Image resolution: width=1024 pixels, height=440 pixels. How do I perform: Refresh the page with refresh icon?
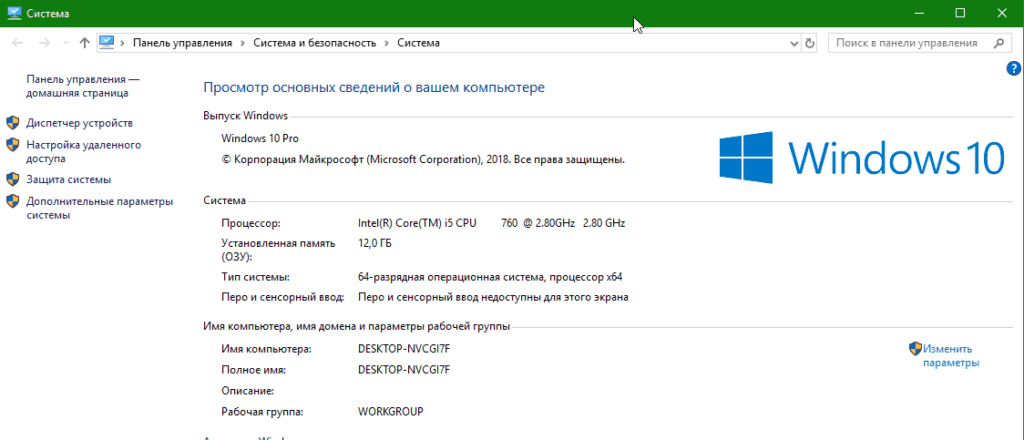coord(810,43)
